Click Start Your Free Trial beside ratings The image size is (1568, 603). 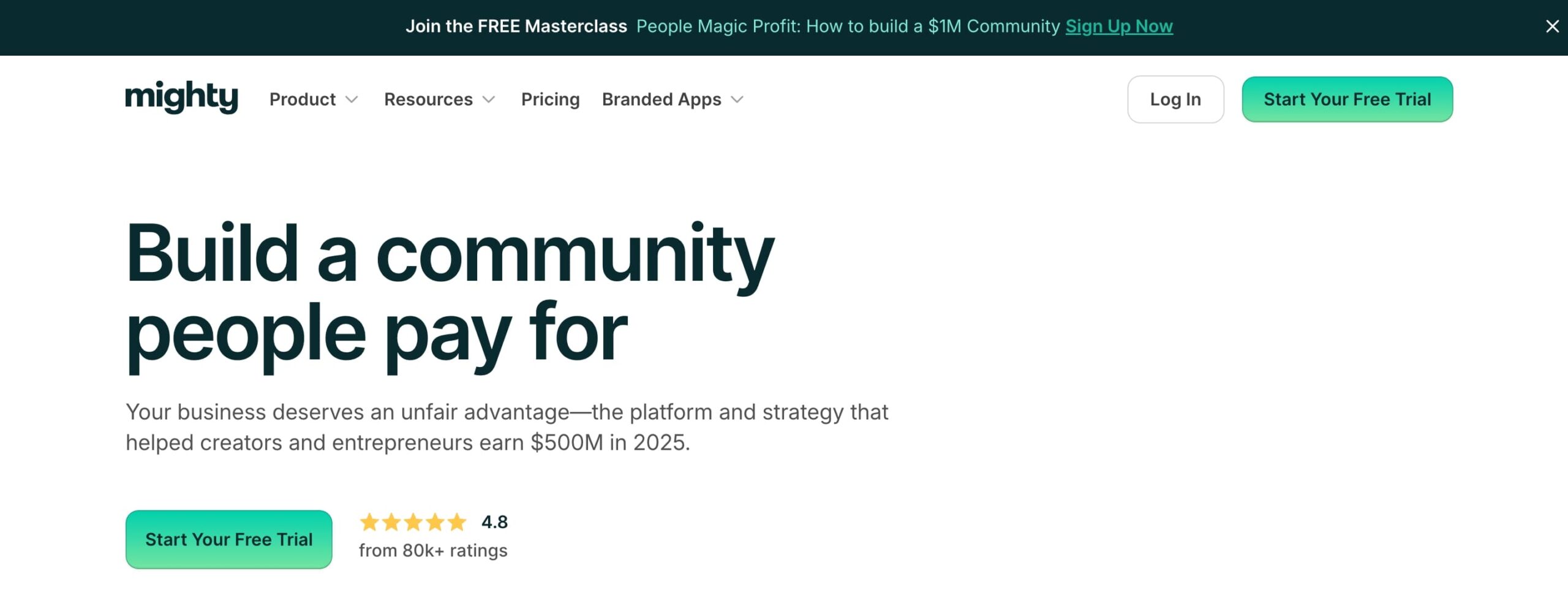(228, 539)
